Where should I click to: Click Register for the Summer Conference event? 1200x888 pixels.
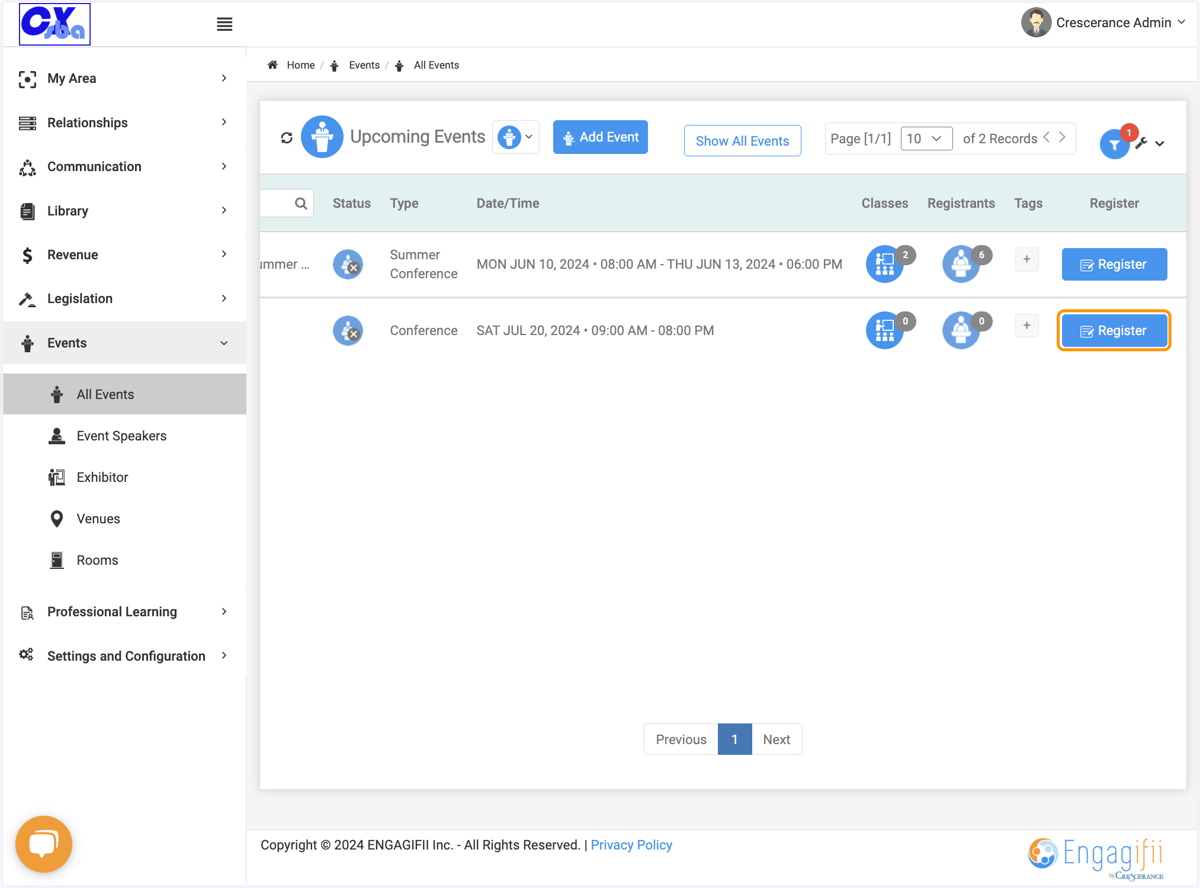click(x=1114, y=265)
